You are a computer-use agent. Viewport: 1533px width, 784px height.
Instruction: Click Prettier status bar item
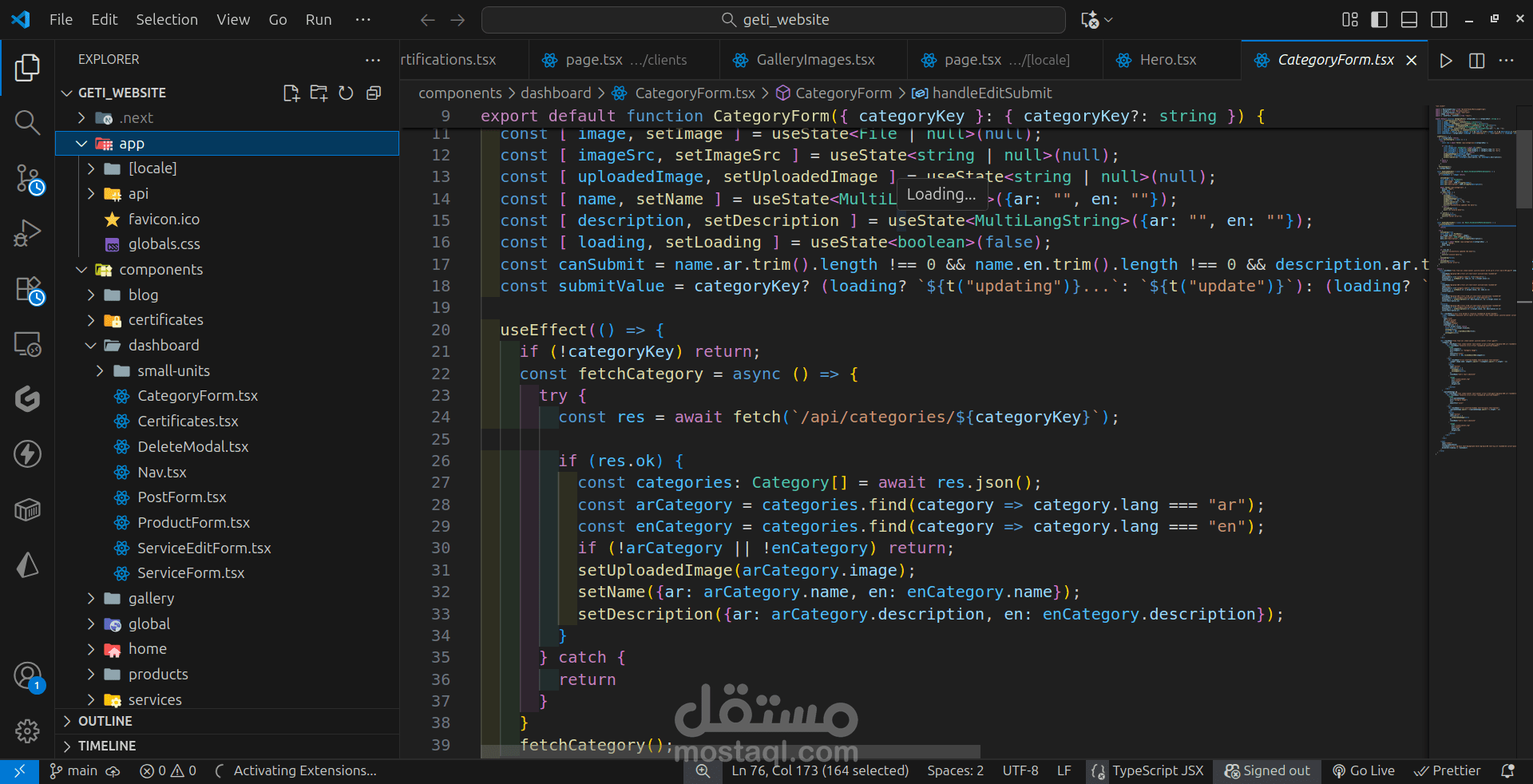click(x=1448, y=771)
